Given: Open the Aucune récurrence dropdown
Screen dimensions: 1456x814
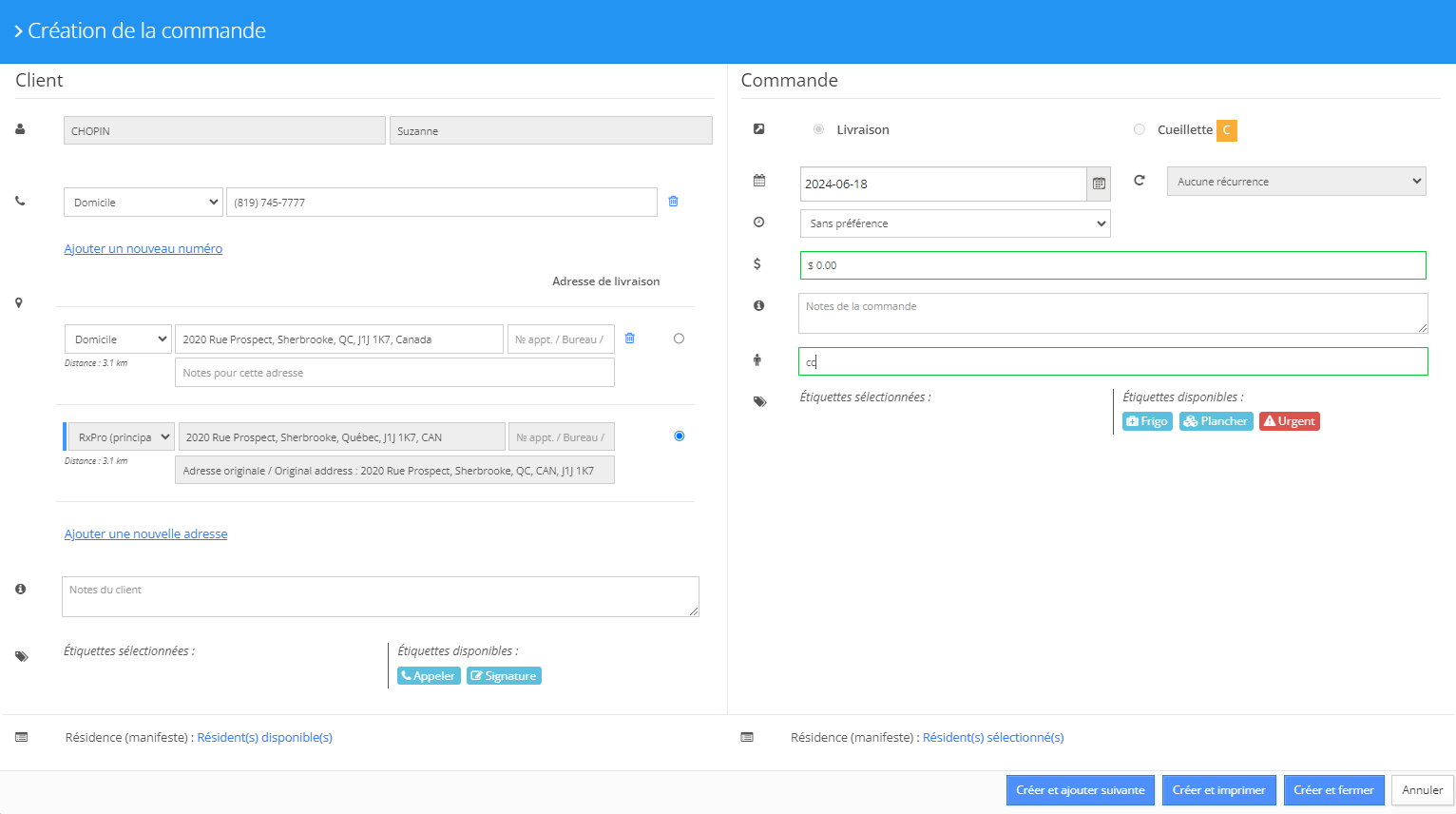Looking at the screenshot, I should tap(1296, 182).
